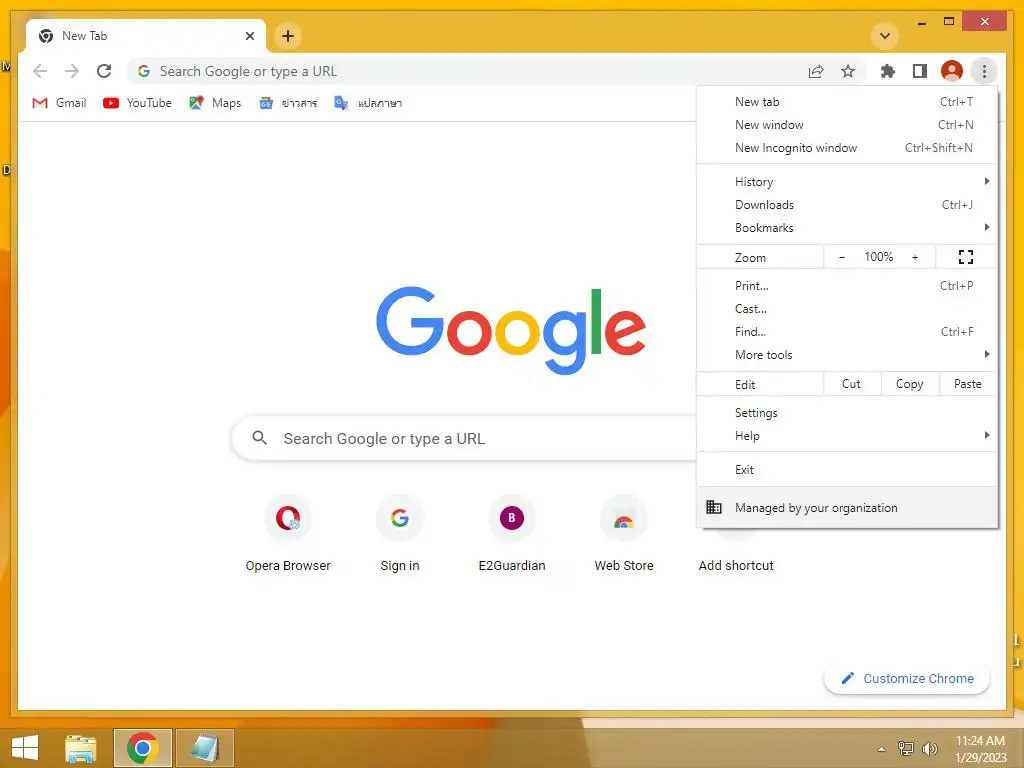Screen dimensions: 1024x768
Task: Click the share page icon in address bar
Action: click(816, 71)
